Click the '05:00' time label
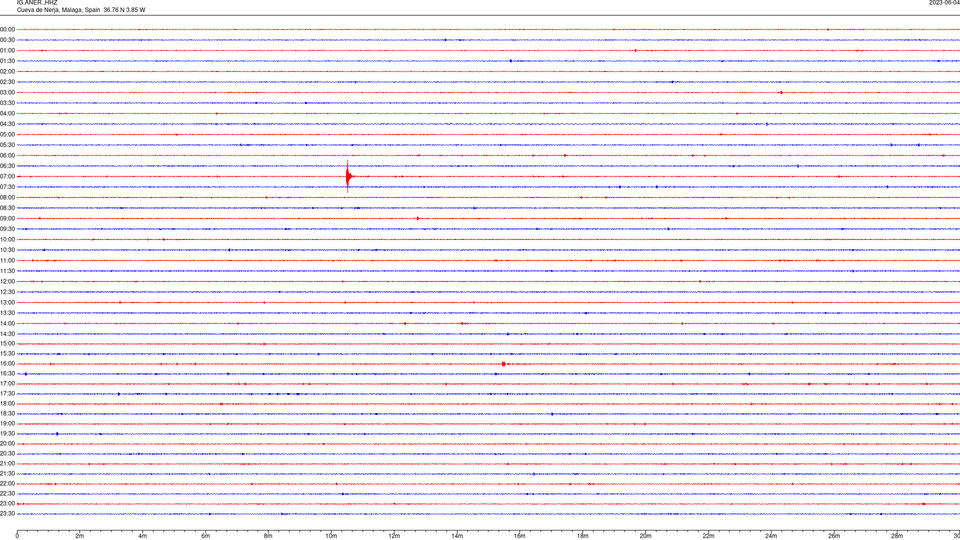This screenshot has height=540, width=960. [7, 134]
